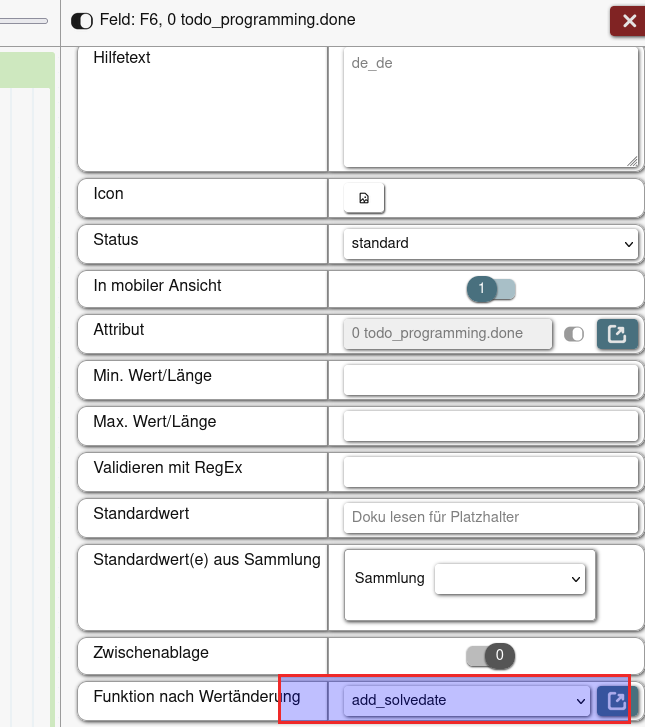Open linked attribute todo_programming.done in new view
Screen dimensions: 645x727
(617, 334)
